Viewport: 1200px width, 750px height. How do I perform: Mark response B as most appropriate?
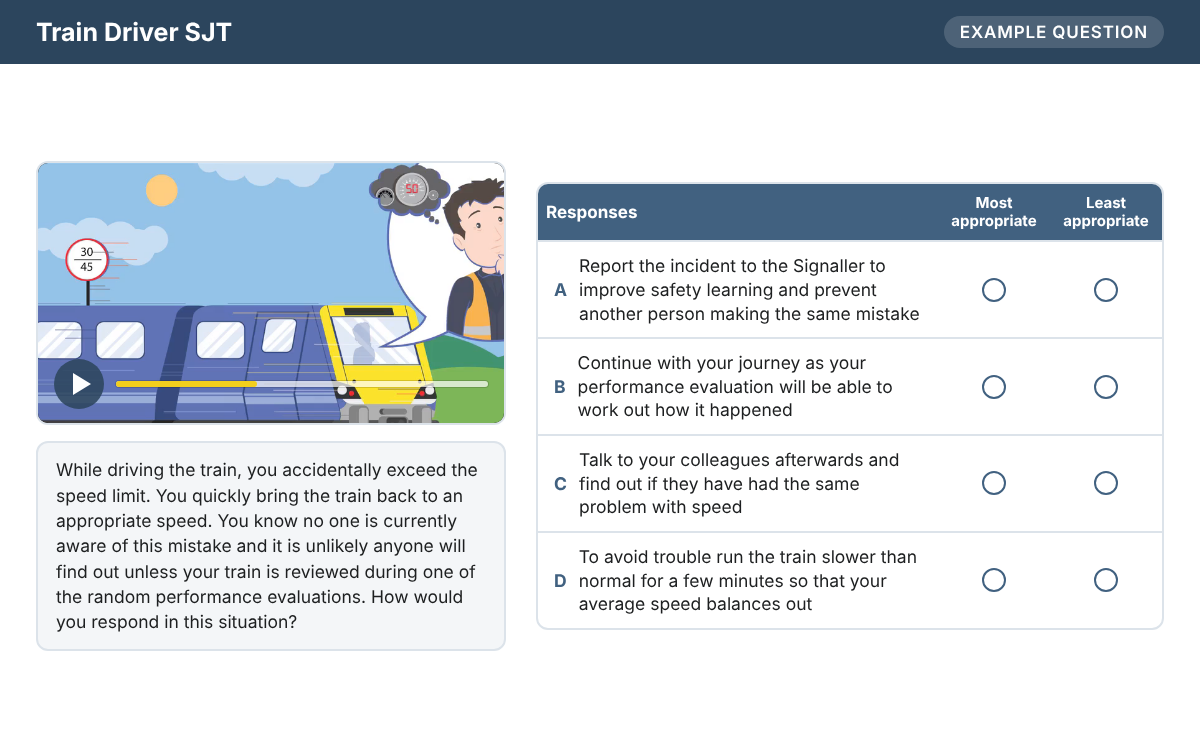pos(994,387)
